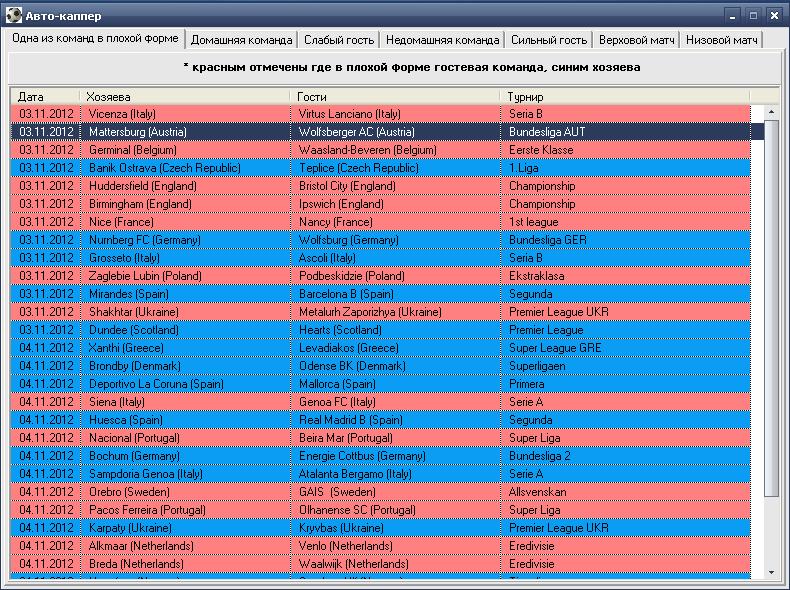The width and height of the screenshot is (790, 590).
Task: Select Nice (France) row
Action: (380, 222)
